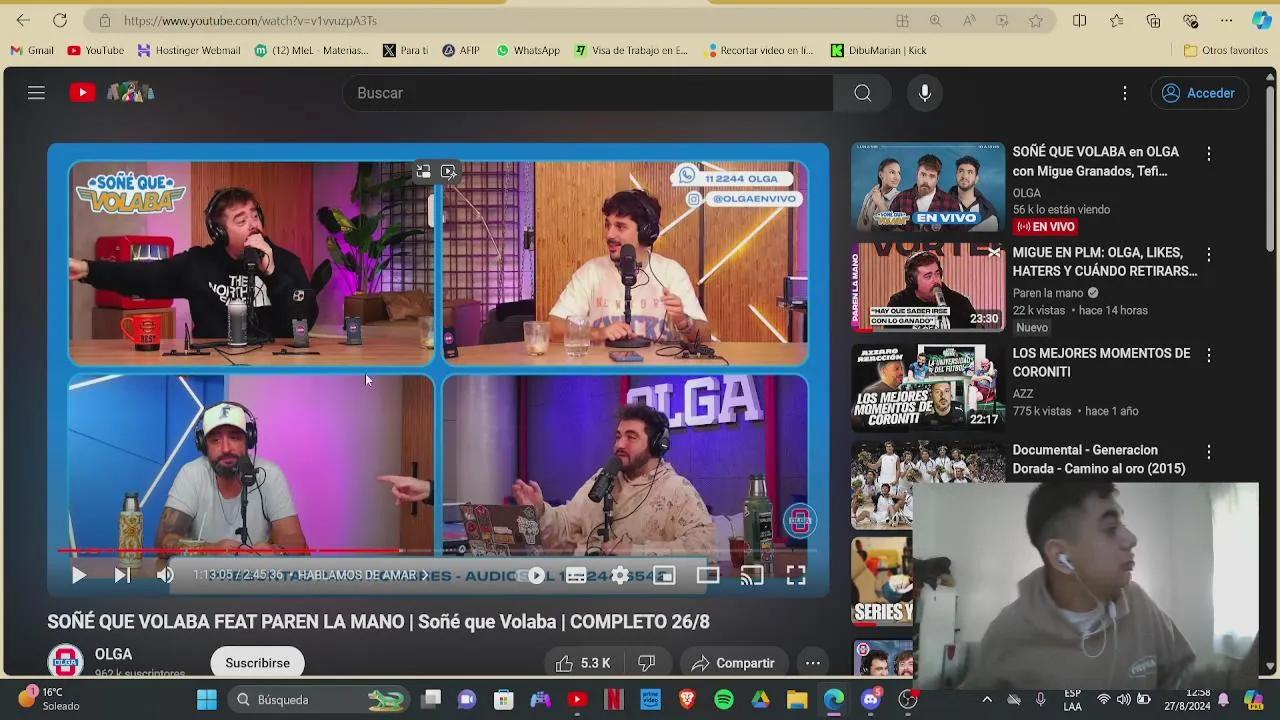Open the Windows Start menu
1280x720 pixels.
(207, 700)
